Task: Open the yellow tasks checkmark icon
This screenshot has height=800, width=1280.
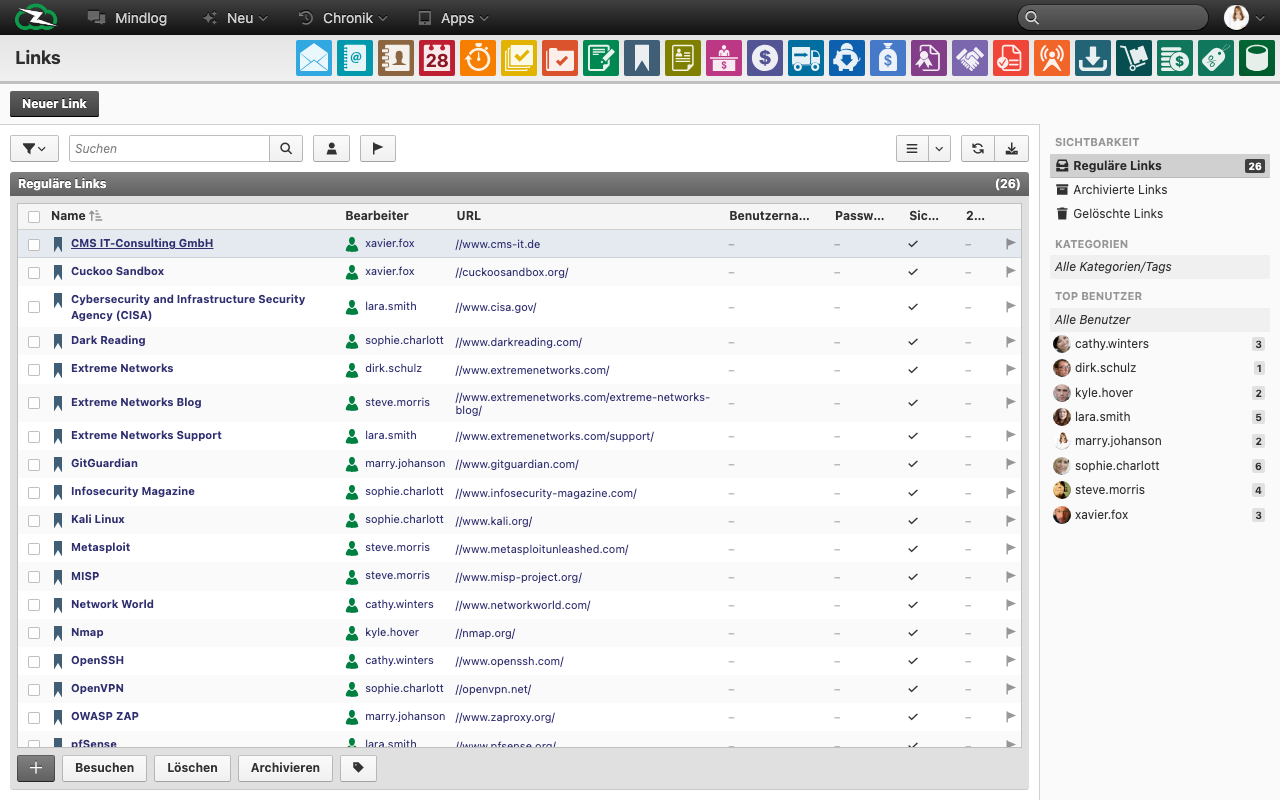Action: point(519,58)
